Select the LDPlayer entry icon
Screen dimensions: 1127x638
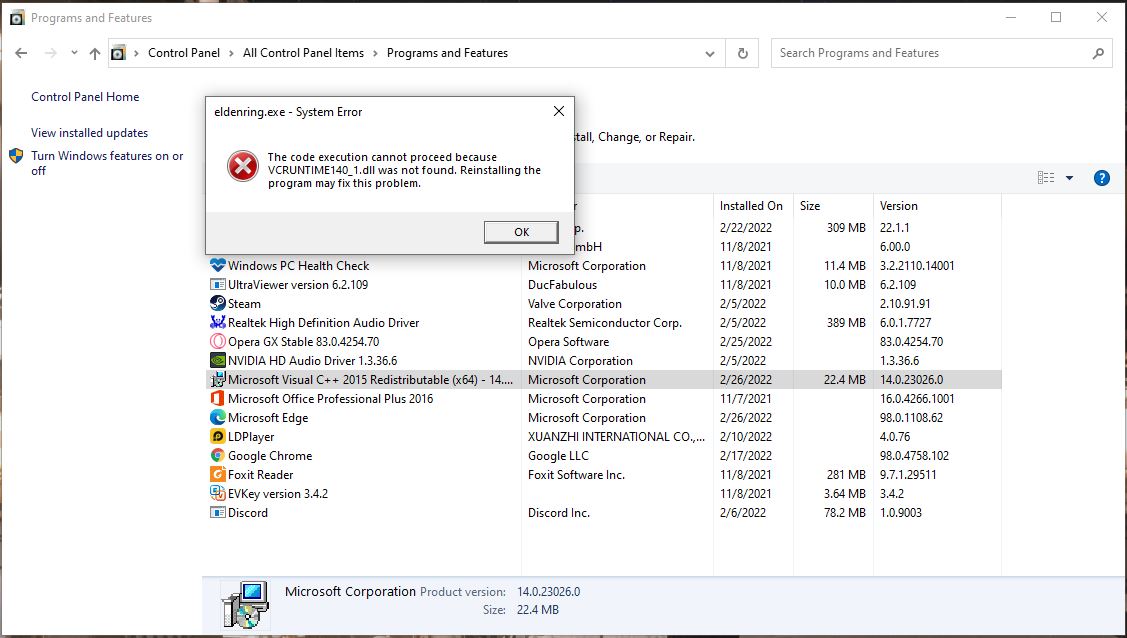click(218, 436)
